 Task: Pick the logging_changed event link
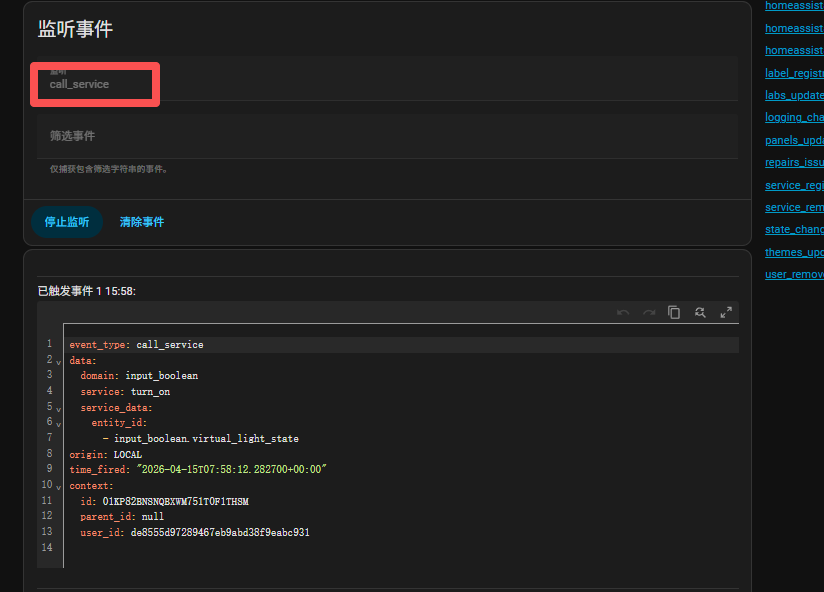click(795, 117)
